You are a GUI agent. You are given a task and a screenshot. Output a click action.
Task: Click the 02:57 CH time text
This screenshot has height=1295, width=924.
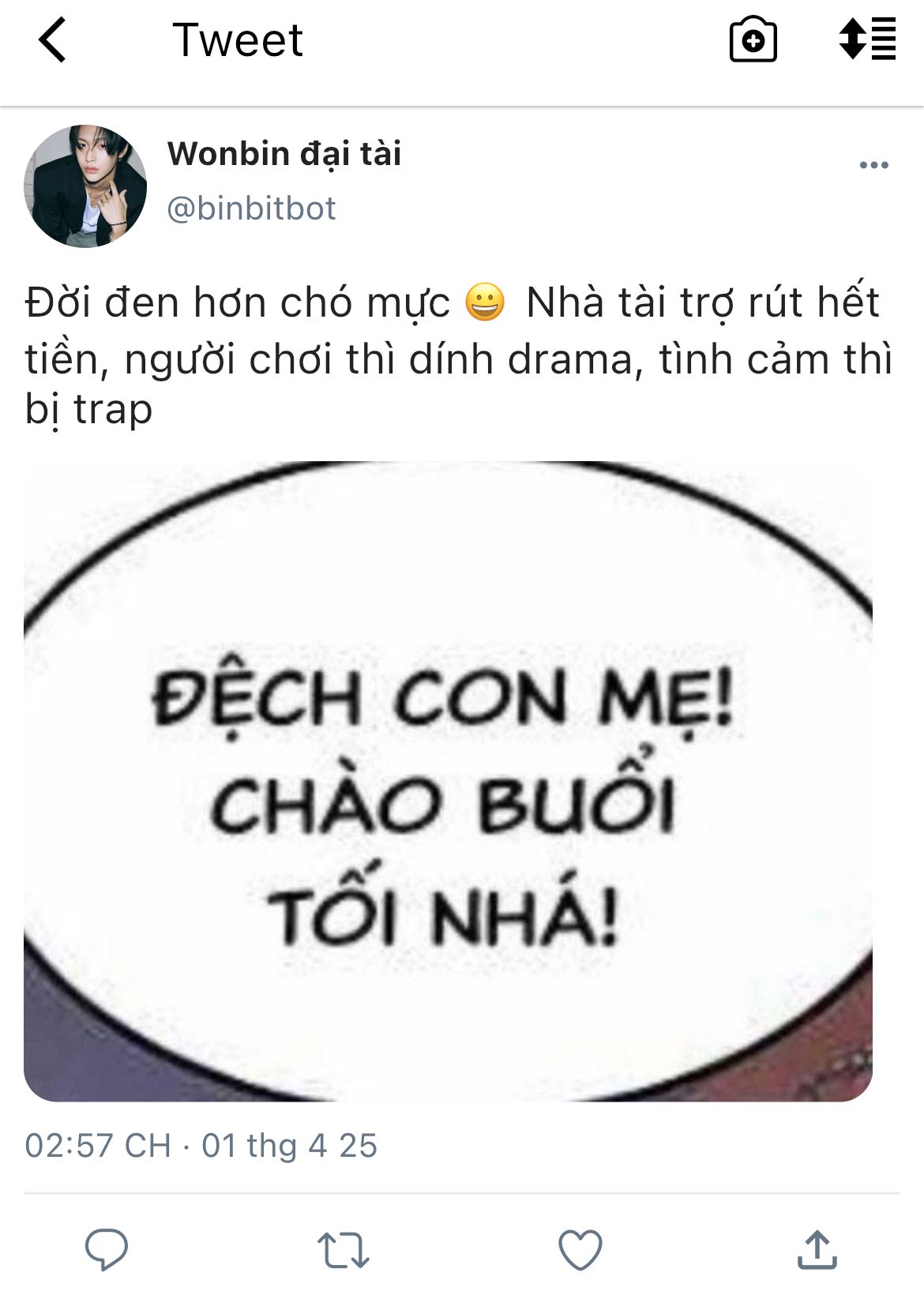[x=98, y=1146]
